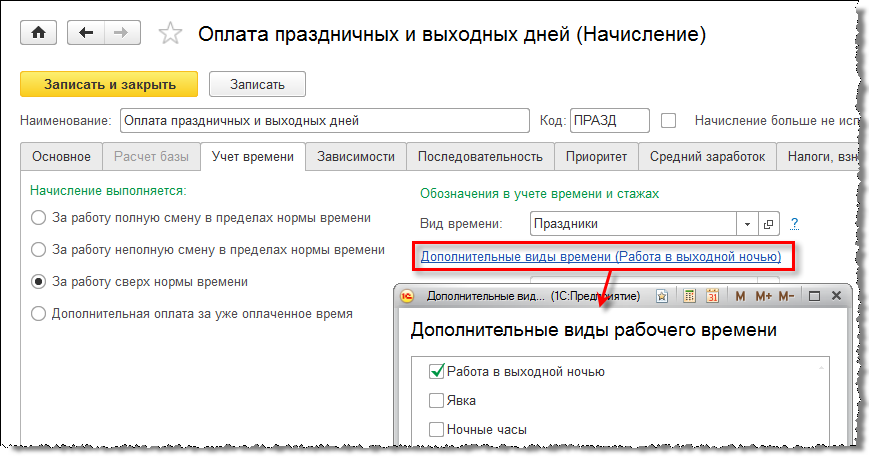Select За работу неполную смену radio
The height and width of the screenshot is (456, 869).
click(x=38, y=250)
